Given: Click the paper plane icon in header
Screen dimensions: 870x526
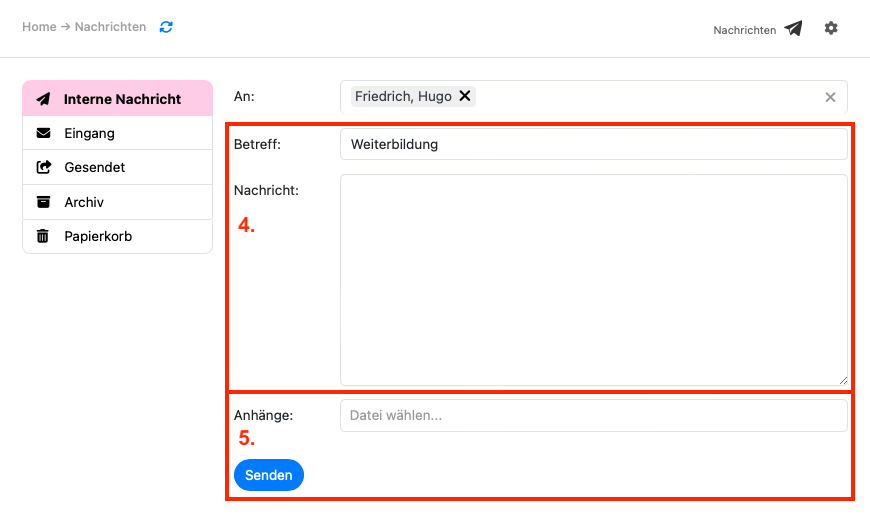Looking at the screenshot, I should [x=793, y=29].
